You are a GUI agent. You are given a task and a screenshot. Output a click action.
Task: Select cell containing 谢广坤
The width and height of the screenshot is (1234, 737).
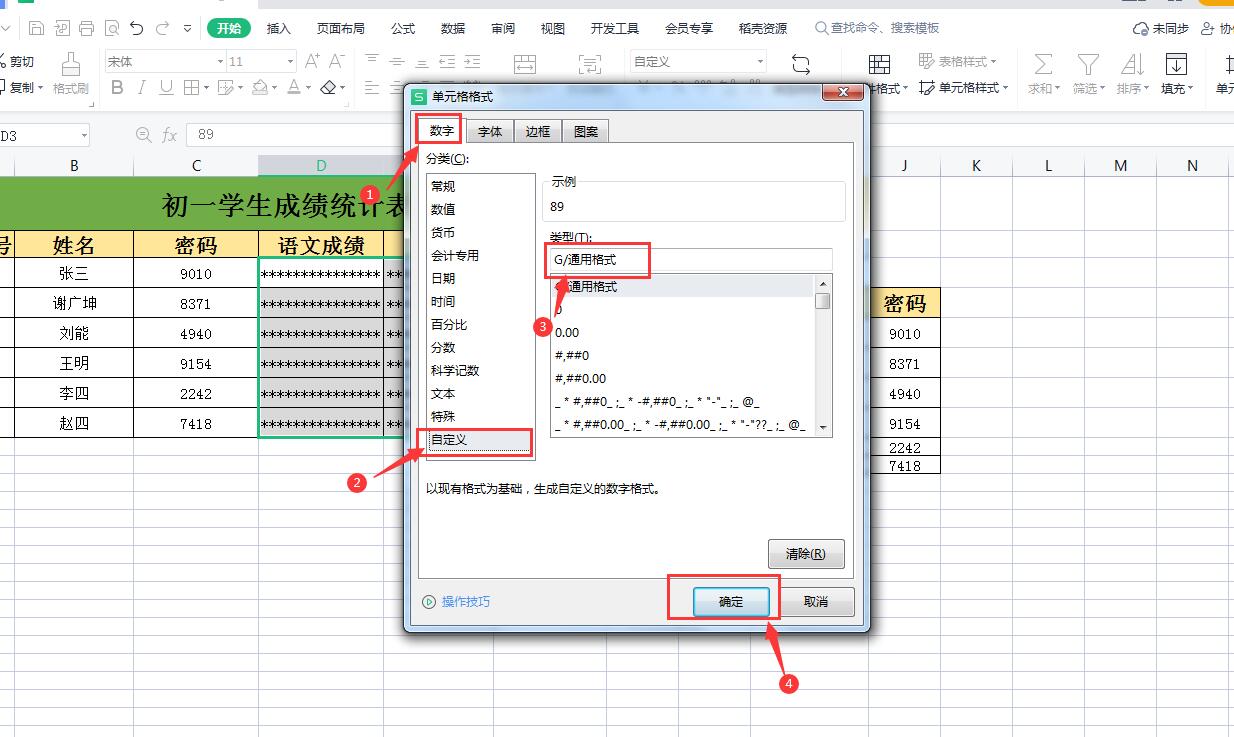pyautogui.click(x=74, y=303)
